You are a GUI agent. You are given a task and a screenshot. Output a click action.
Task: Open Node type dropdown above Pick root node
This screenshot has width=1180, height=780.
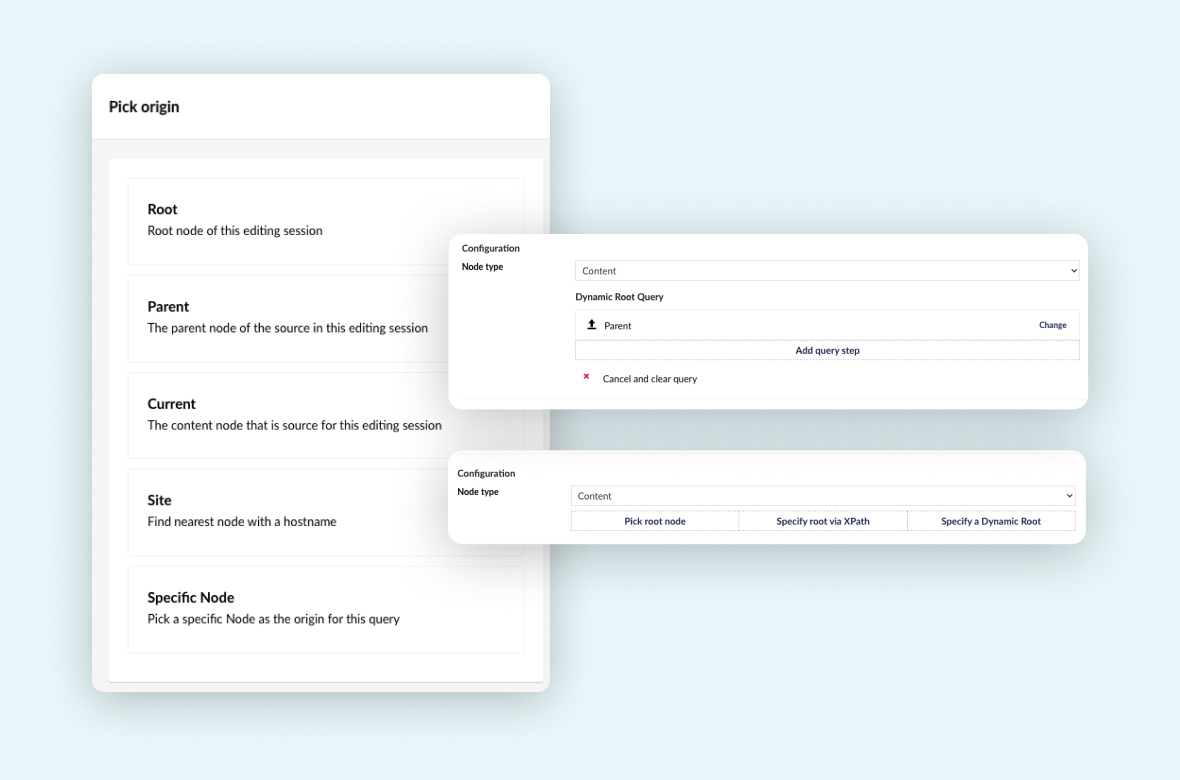point(822,496)
